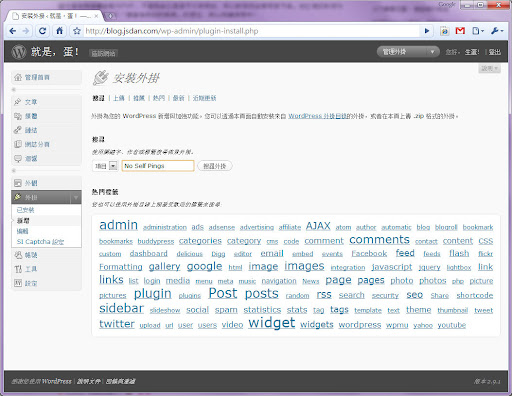
Task: Click the documentation link in footer
Action: [89, 381]
